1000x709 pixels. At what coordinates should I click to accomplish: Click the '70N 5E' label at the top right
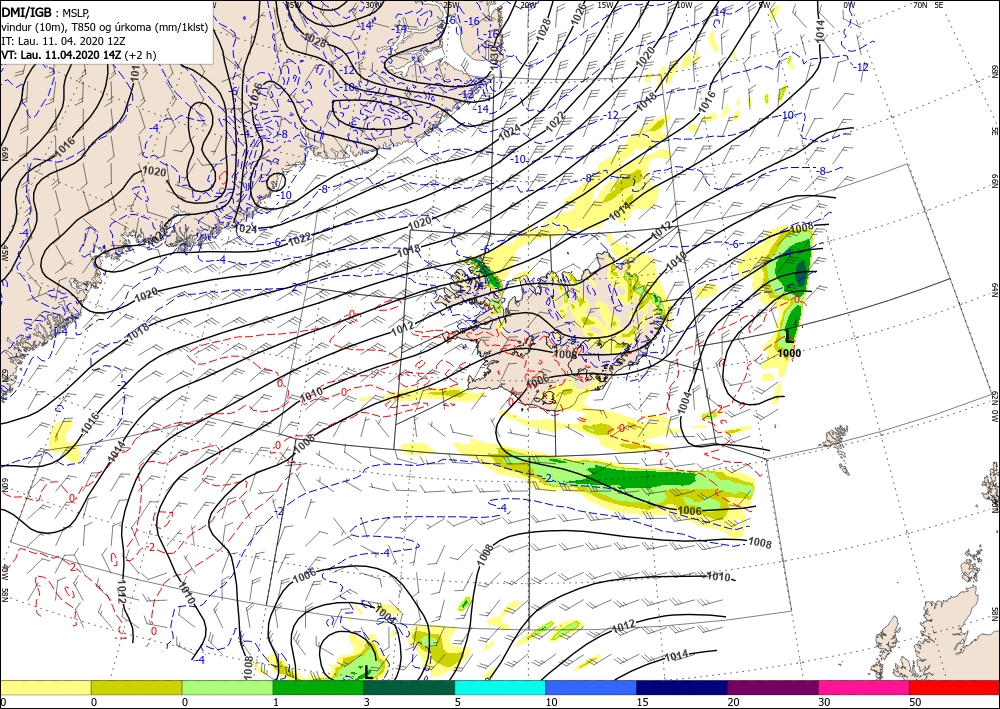click(928, 5)
